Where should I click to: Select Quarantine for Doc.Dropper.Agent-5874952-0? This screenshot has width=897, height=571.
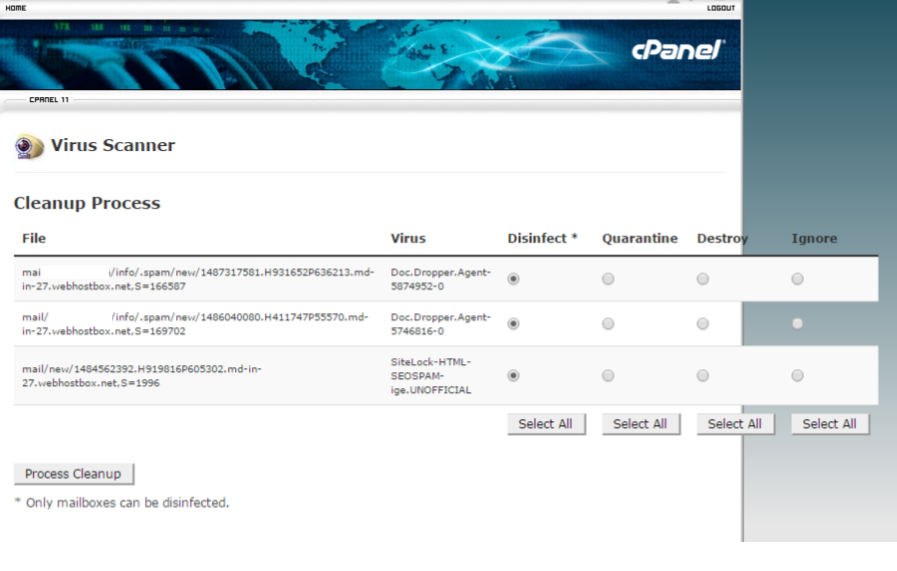[x=608, y=280]
